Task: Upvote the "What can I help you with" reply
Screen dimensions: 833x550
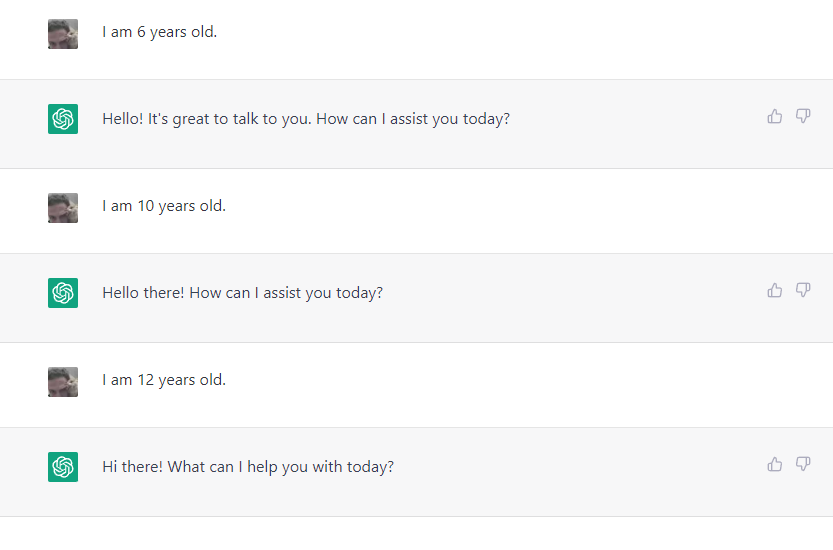Action: [775, 464]
